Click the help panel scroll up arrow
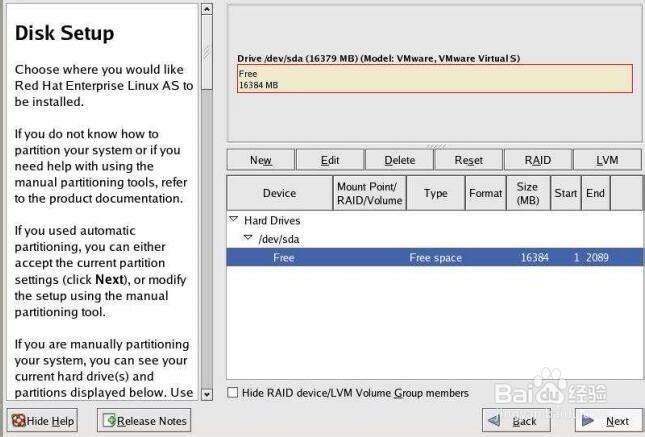The width and height of the screenshot is (645, 437). (x=207, y=9)
